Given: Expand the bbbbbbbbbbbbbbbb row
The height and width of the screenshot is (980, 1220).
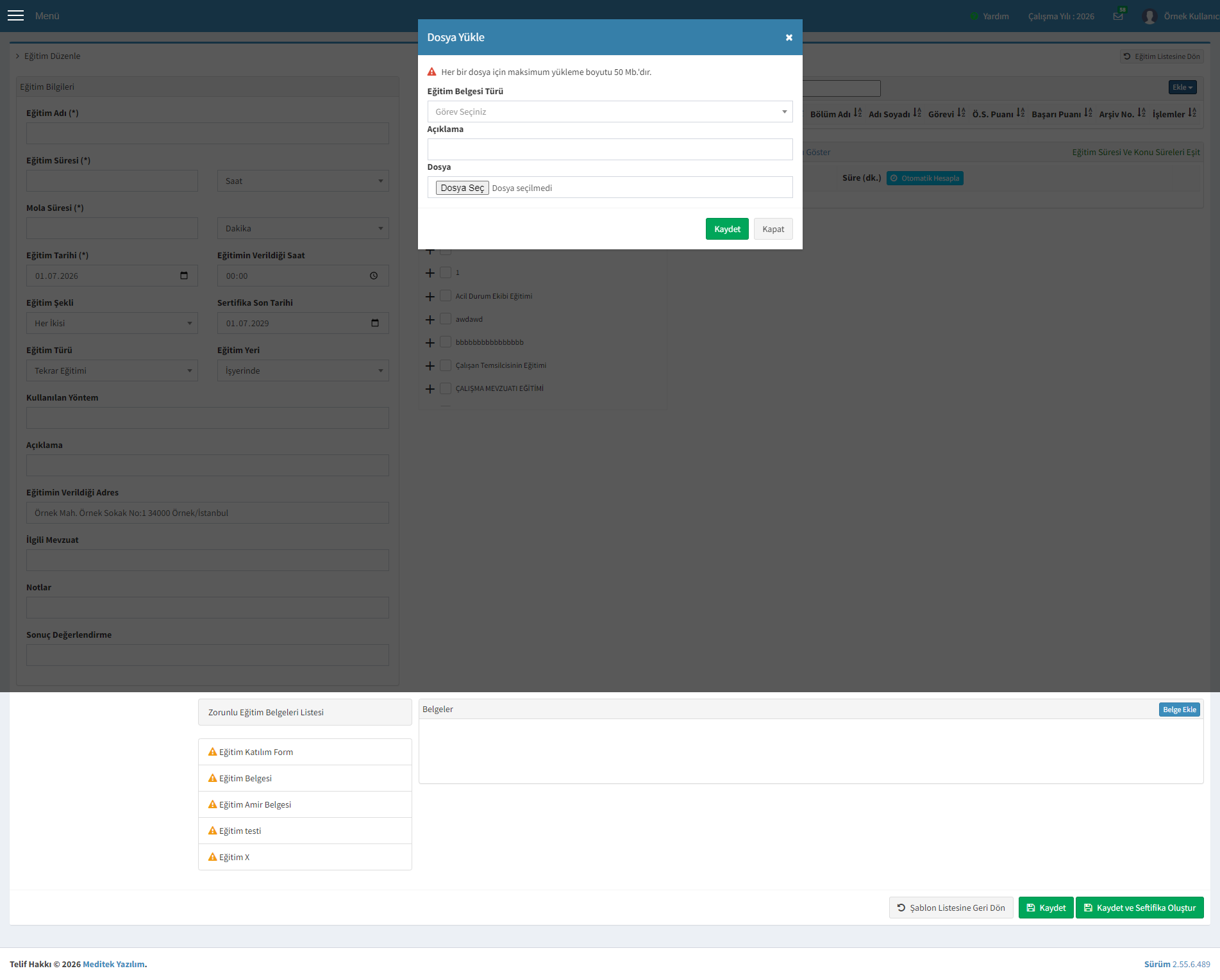Looking at the screenshot, I should (430, 343).
